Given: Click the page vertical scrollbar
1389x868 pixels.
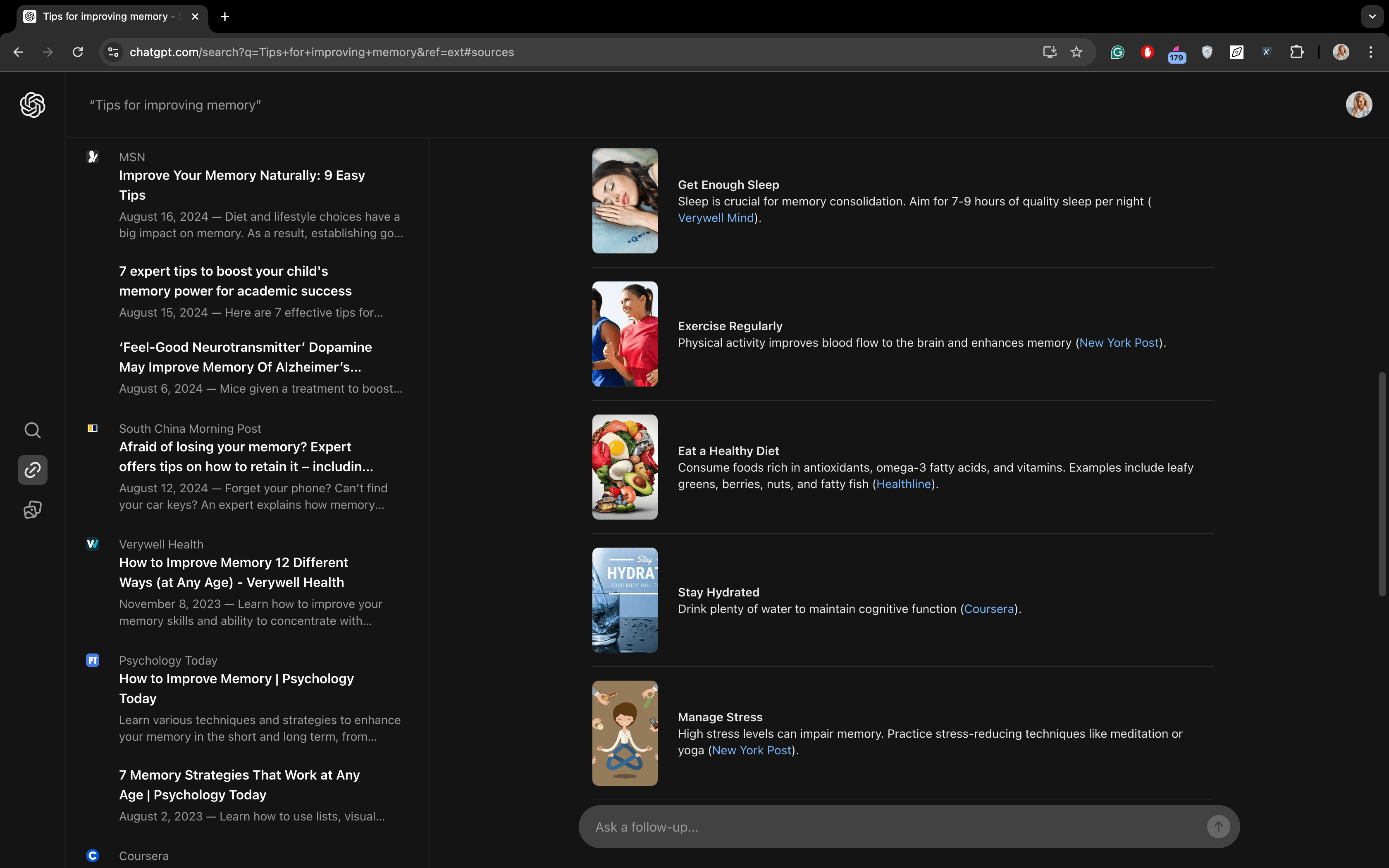Looking at the screenshot, I should click(1382, 484).
